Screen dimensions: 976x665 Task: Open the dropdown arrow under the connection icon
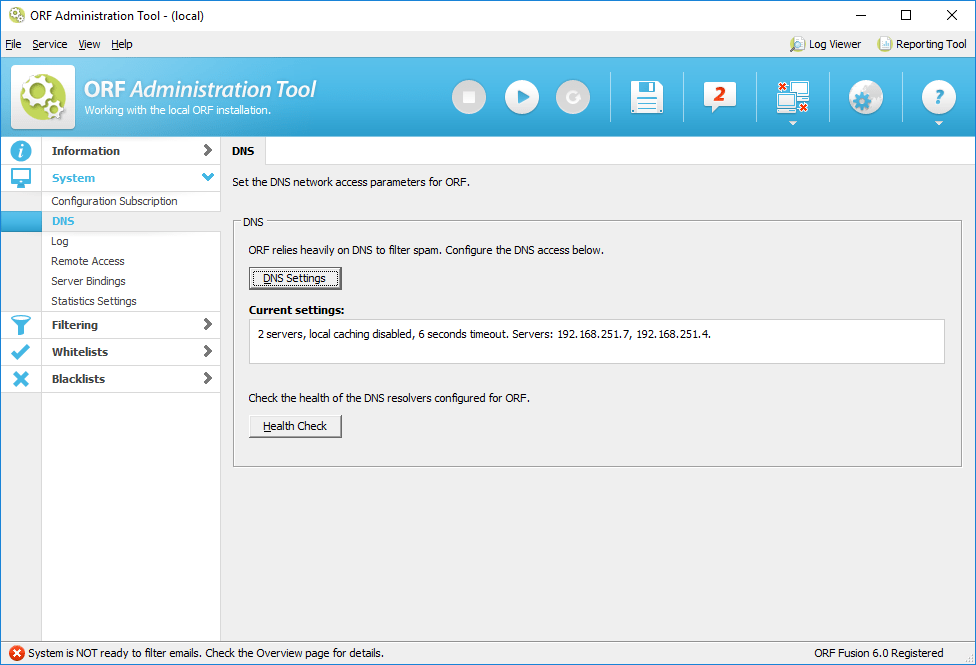[792, 123]
